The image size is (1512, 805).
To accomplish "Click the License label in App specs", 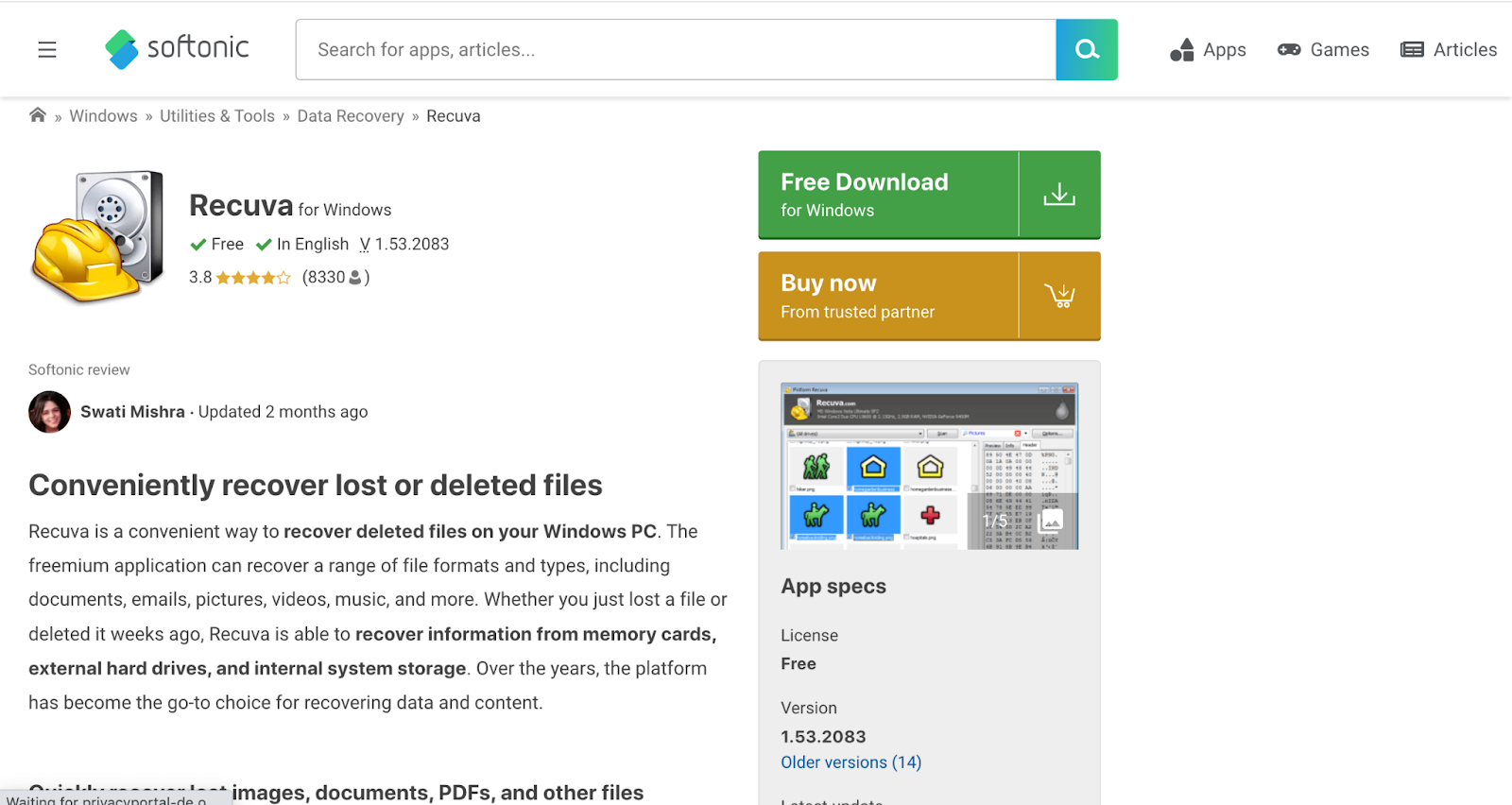I will 809,636.
